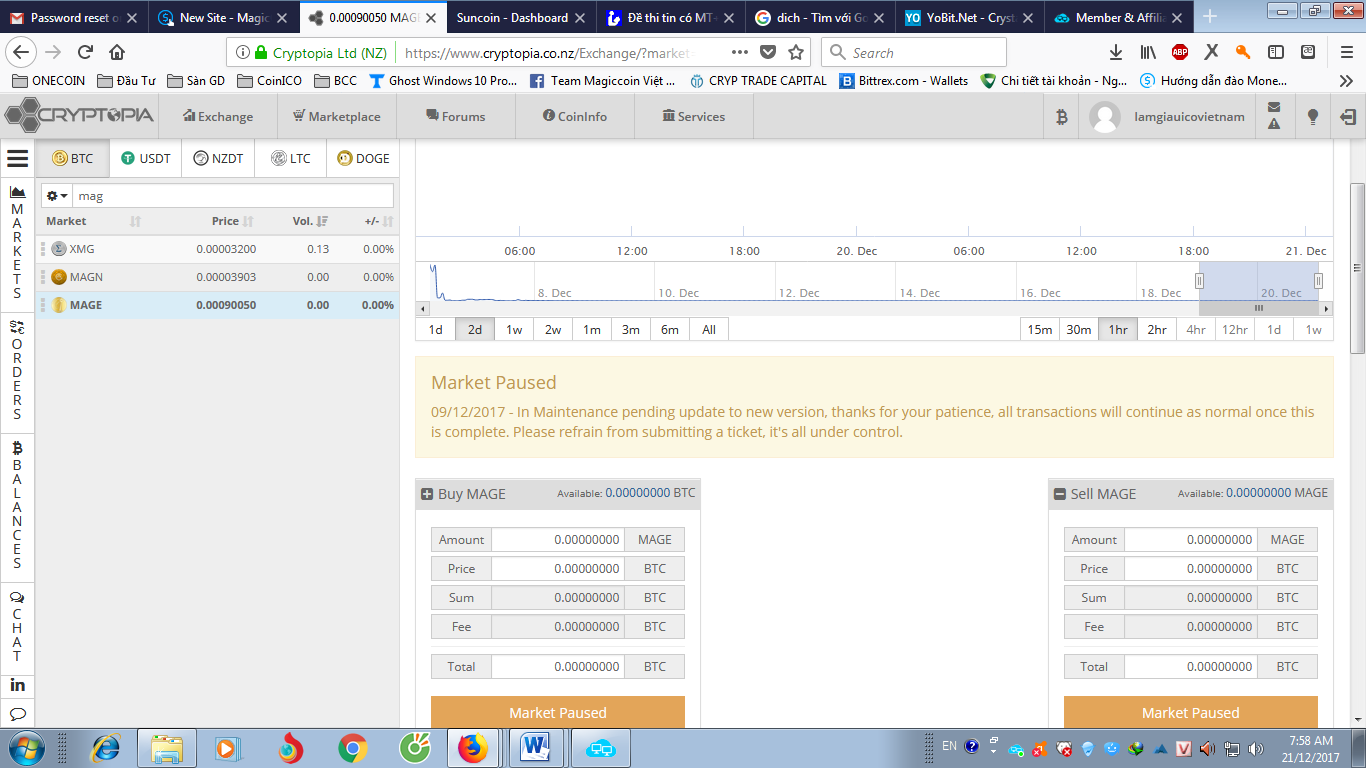Open Firefox downloads arrow icon
The height and width of the screenshot is (768, 1366).
click(1116, 53)
